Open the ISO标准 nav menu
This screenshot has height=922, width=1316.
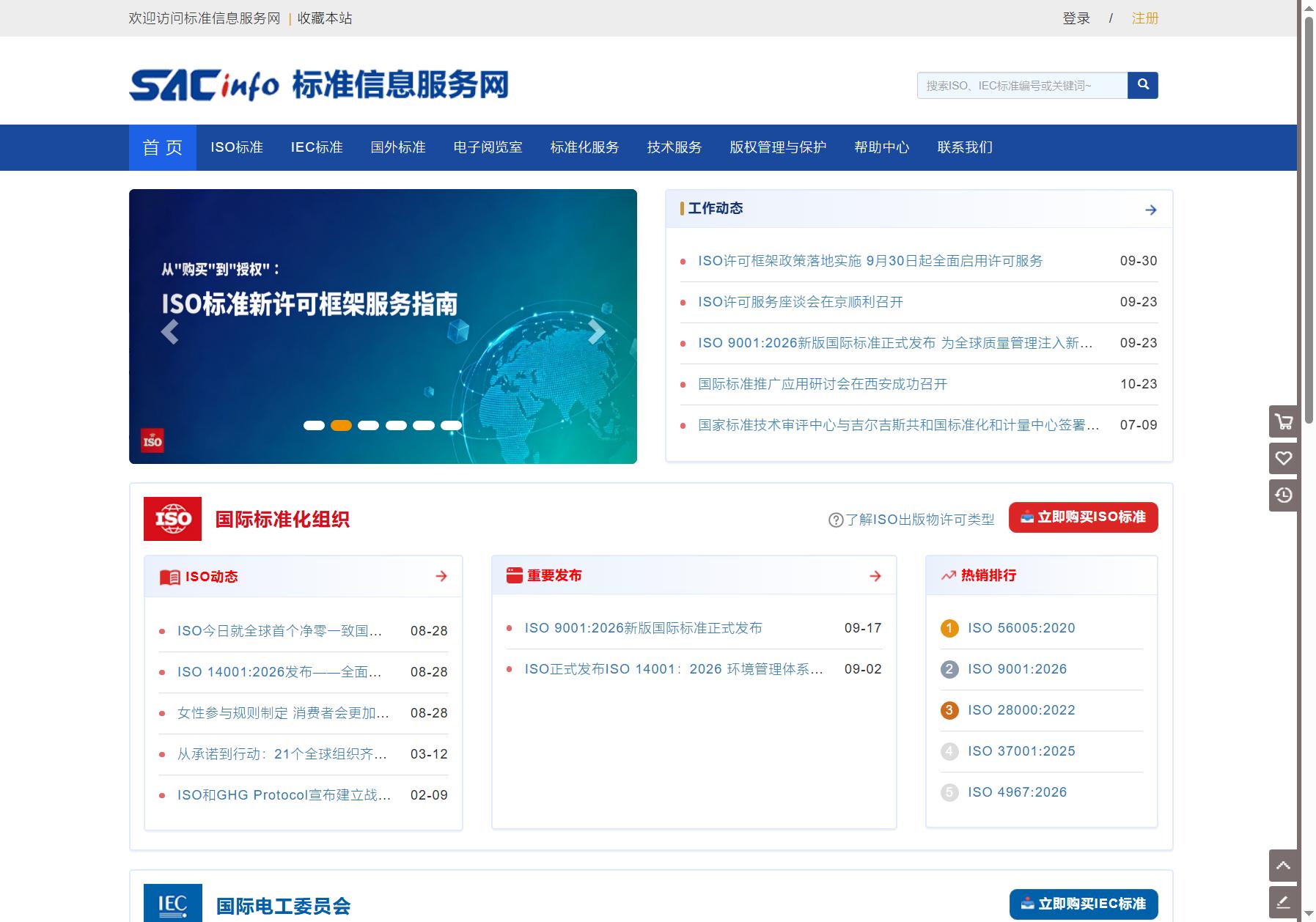tap(237, 147)
